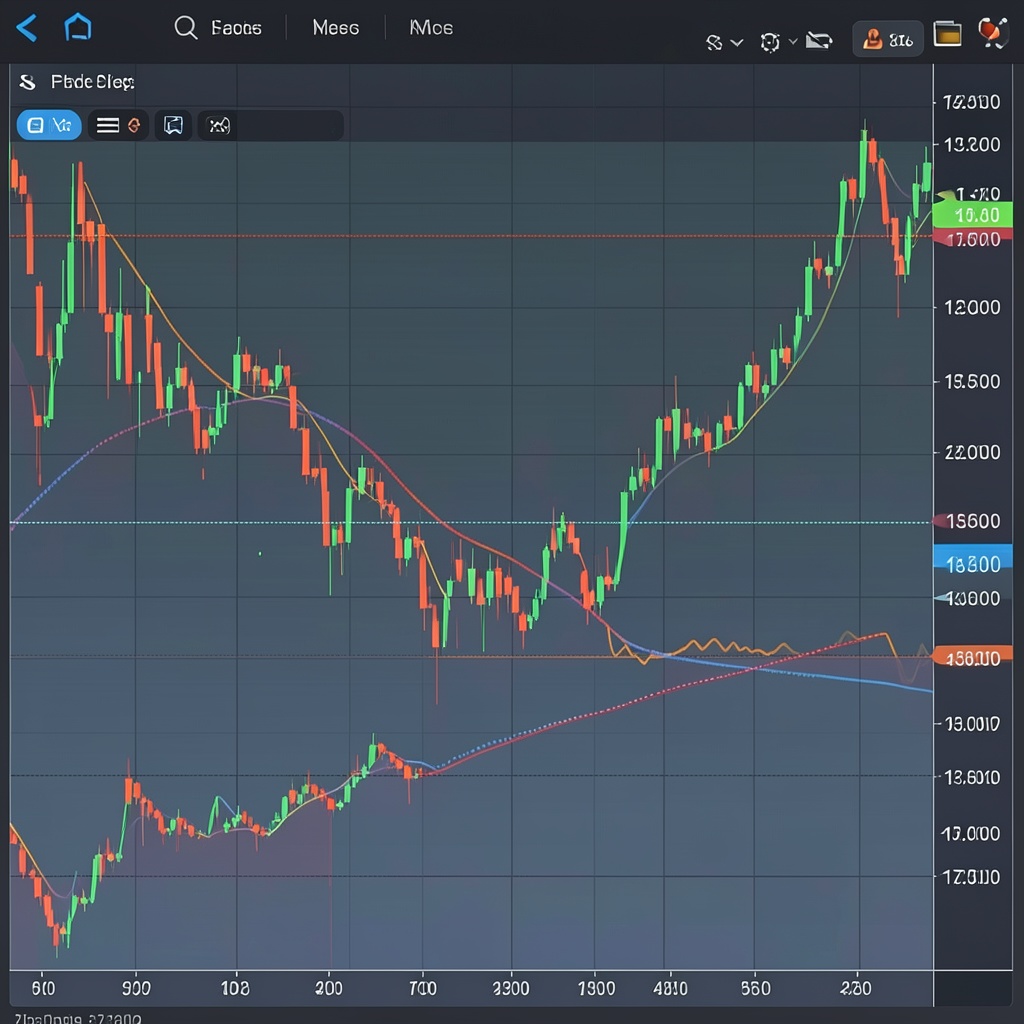Open the yellow folder wallet icon
This screenshot has height=1024, width=1024.
[947, 34]
